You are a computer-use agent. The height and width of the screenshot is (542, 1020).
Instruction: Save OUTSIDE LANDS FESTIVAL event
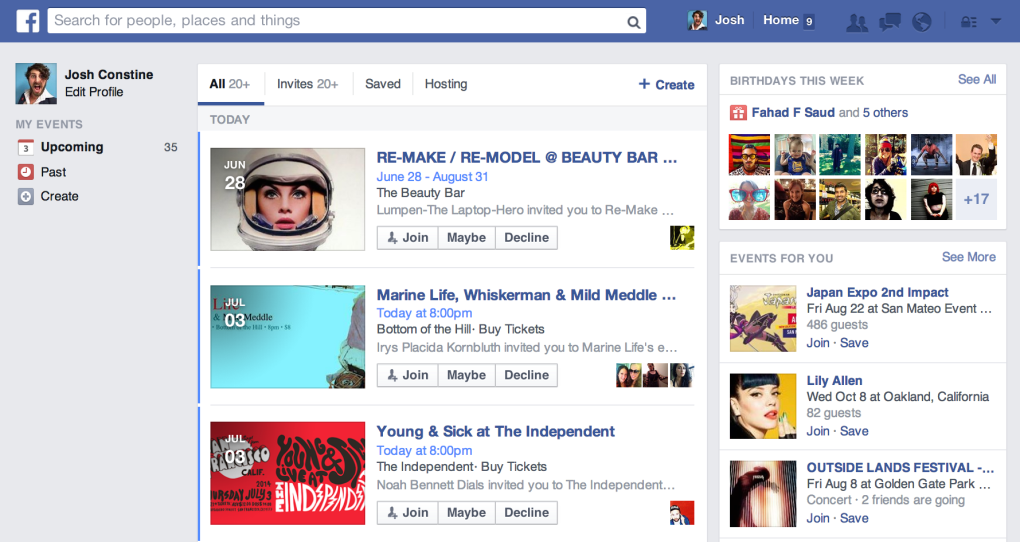[854, 518]
